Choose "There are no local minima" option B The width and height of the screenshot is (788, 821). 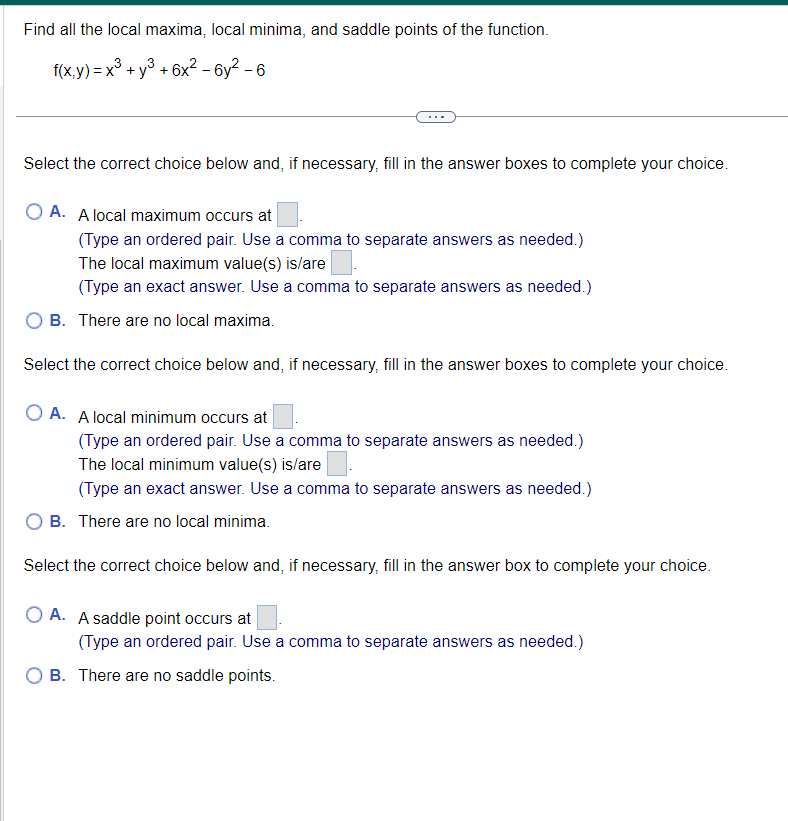point(33,521)
